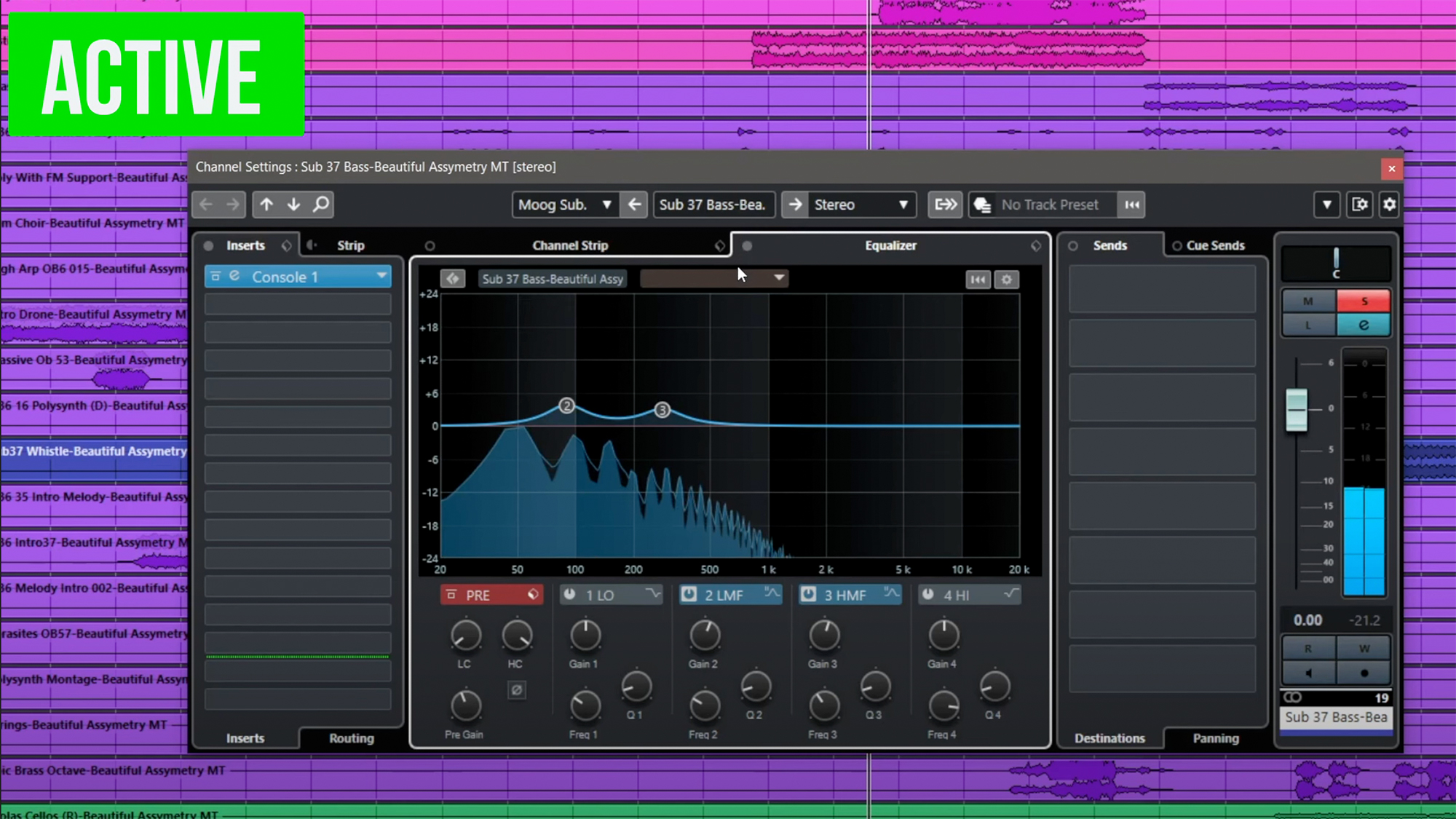
Task: Click the EQ reset icon above the graph
Action: click(x=978, y=280)
